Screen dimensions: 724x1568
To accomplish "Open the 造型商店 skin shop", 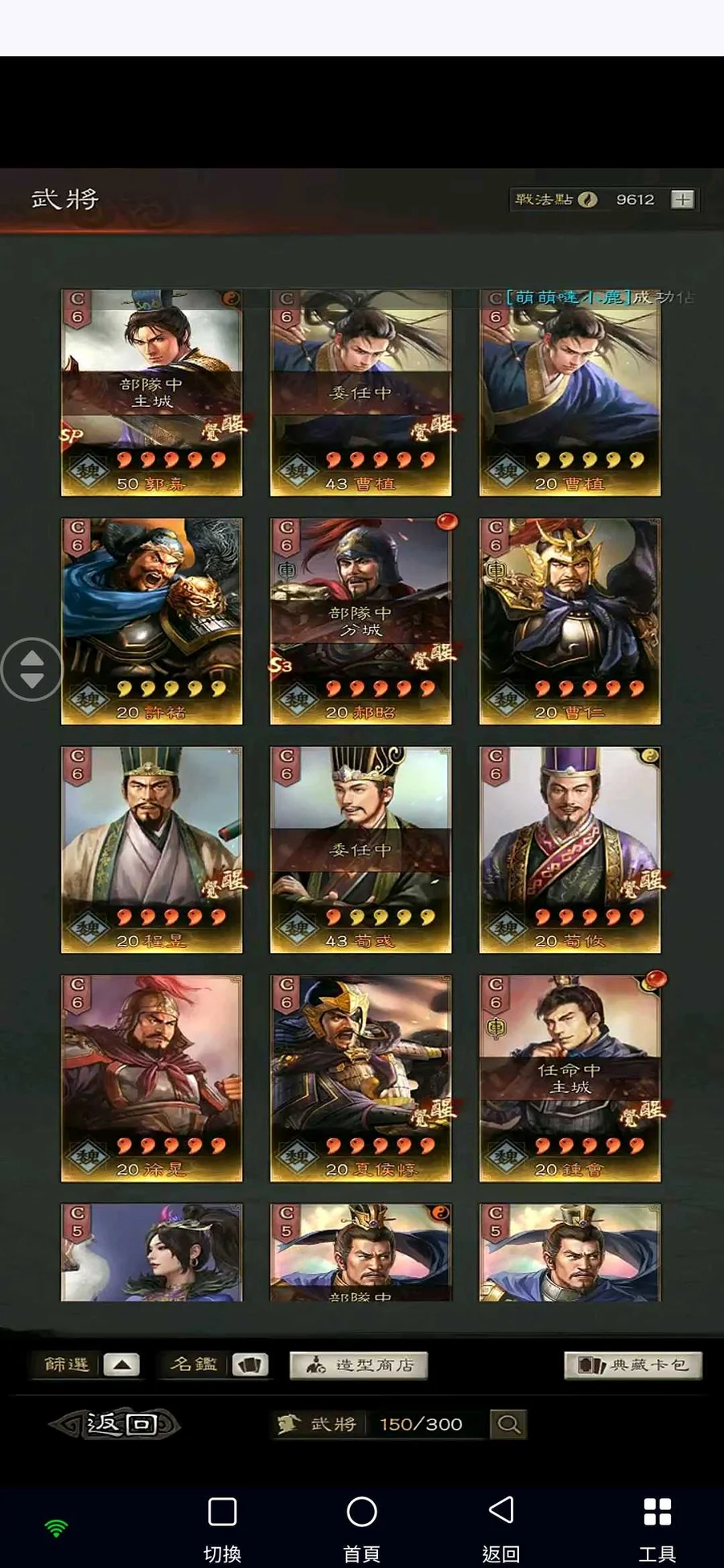I will tap(359, 1365).
